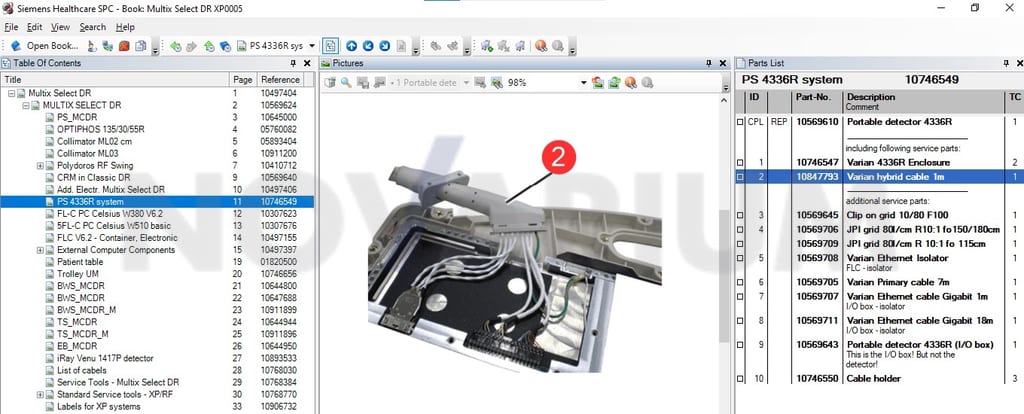Tick checkbox for Portable detector 4336R row
Viewport: 1024px width, 414px height.
(x=740, y=122)
